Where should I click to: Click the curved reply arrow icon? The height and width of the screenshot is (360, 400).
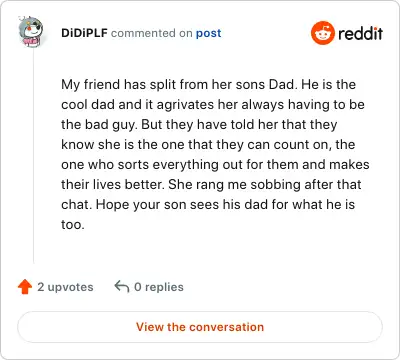(x=122, y=286)
